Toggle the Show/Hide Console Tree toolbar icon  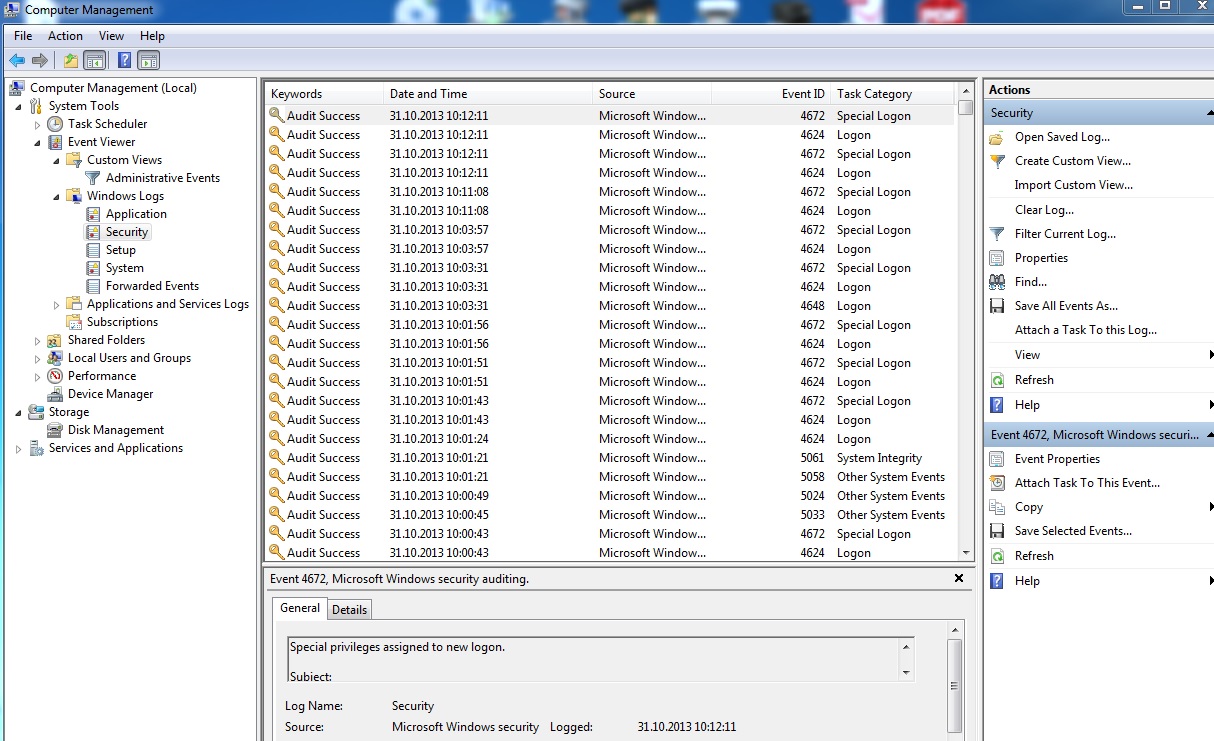[94, 61]
